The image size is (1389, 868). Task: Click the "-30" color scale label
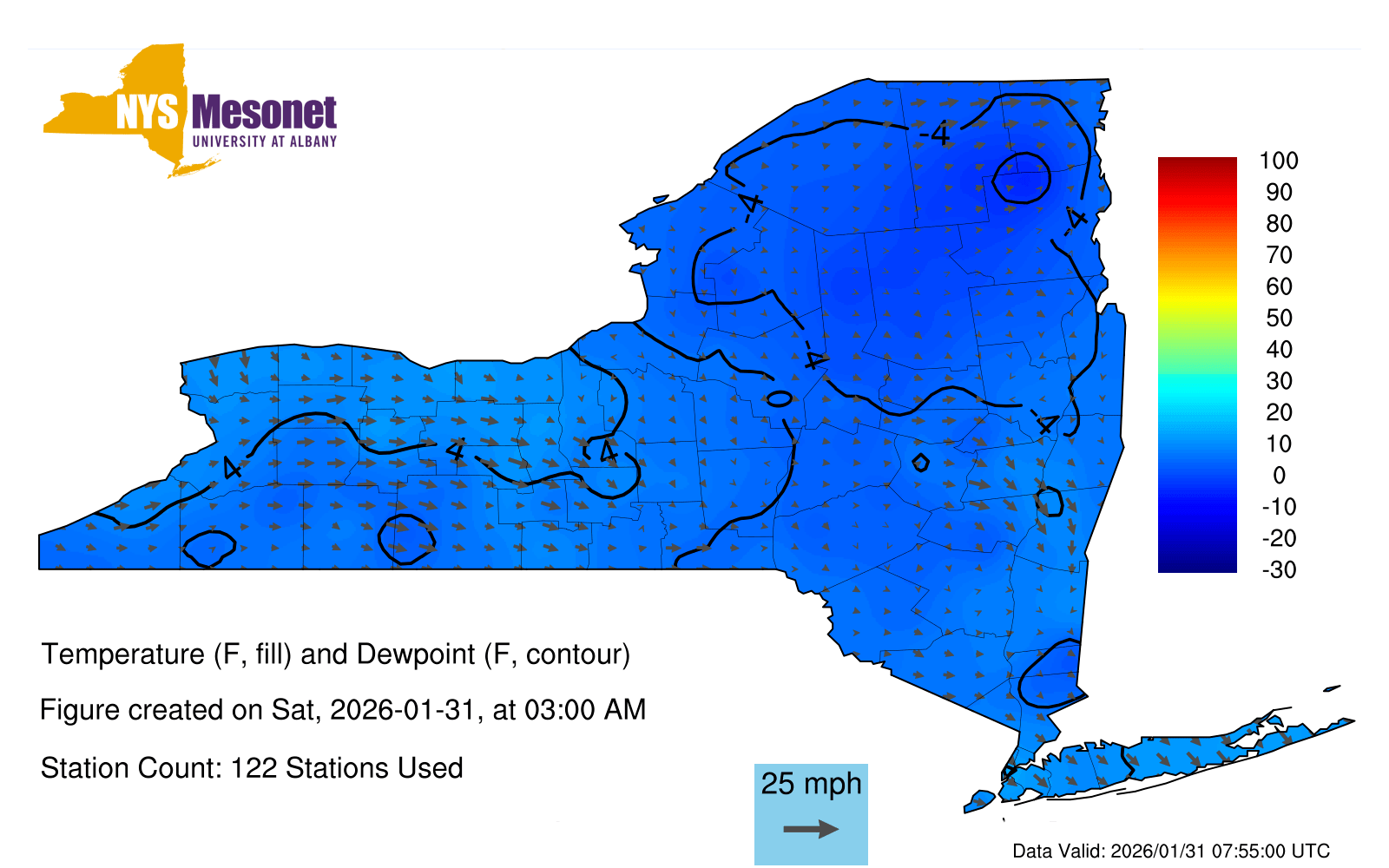point(1278,570)
